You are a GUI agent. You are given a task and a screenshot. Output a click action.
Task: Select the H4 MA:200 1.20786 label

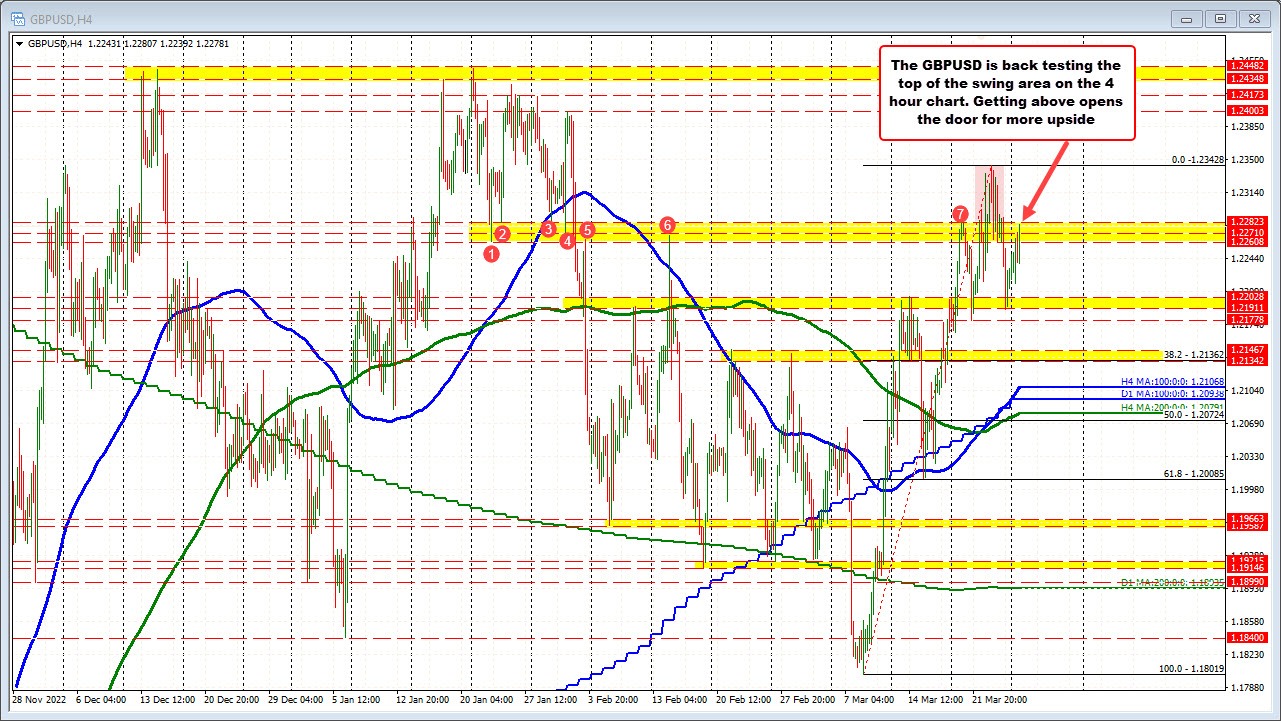[1172, 406]
